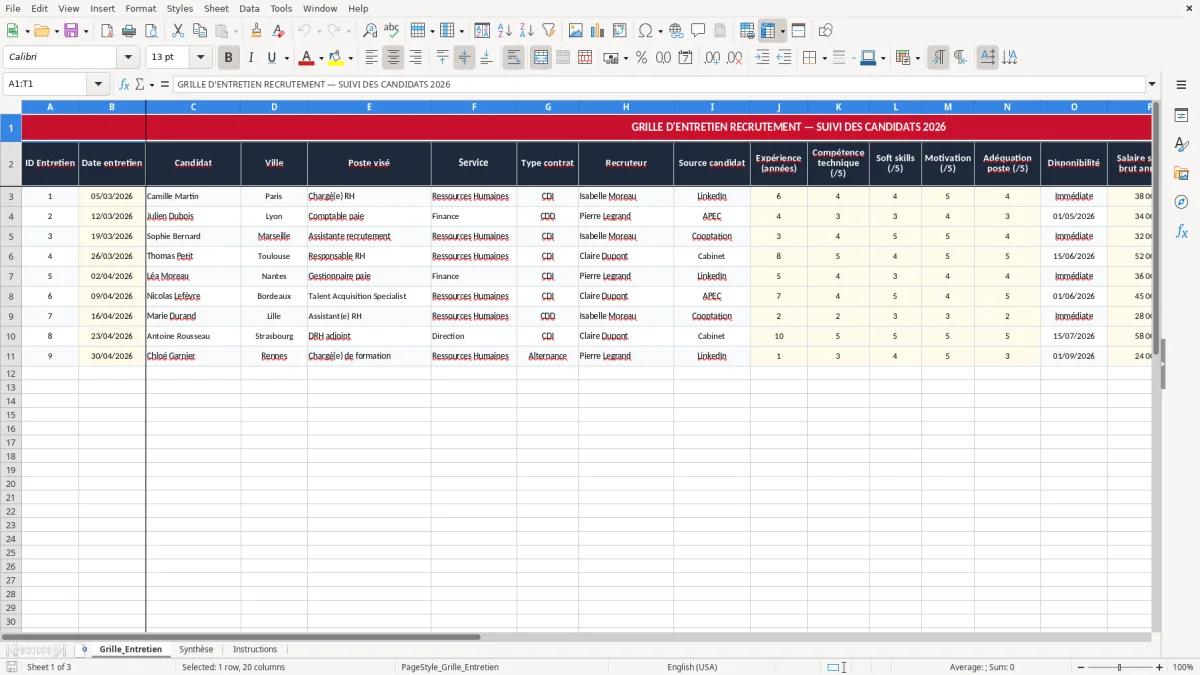
Task: Click the Print icon
Action: click(x=129, y=31)
